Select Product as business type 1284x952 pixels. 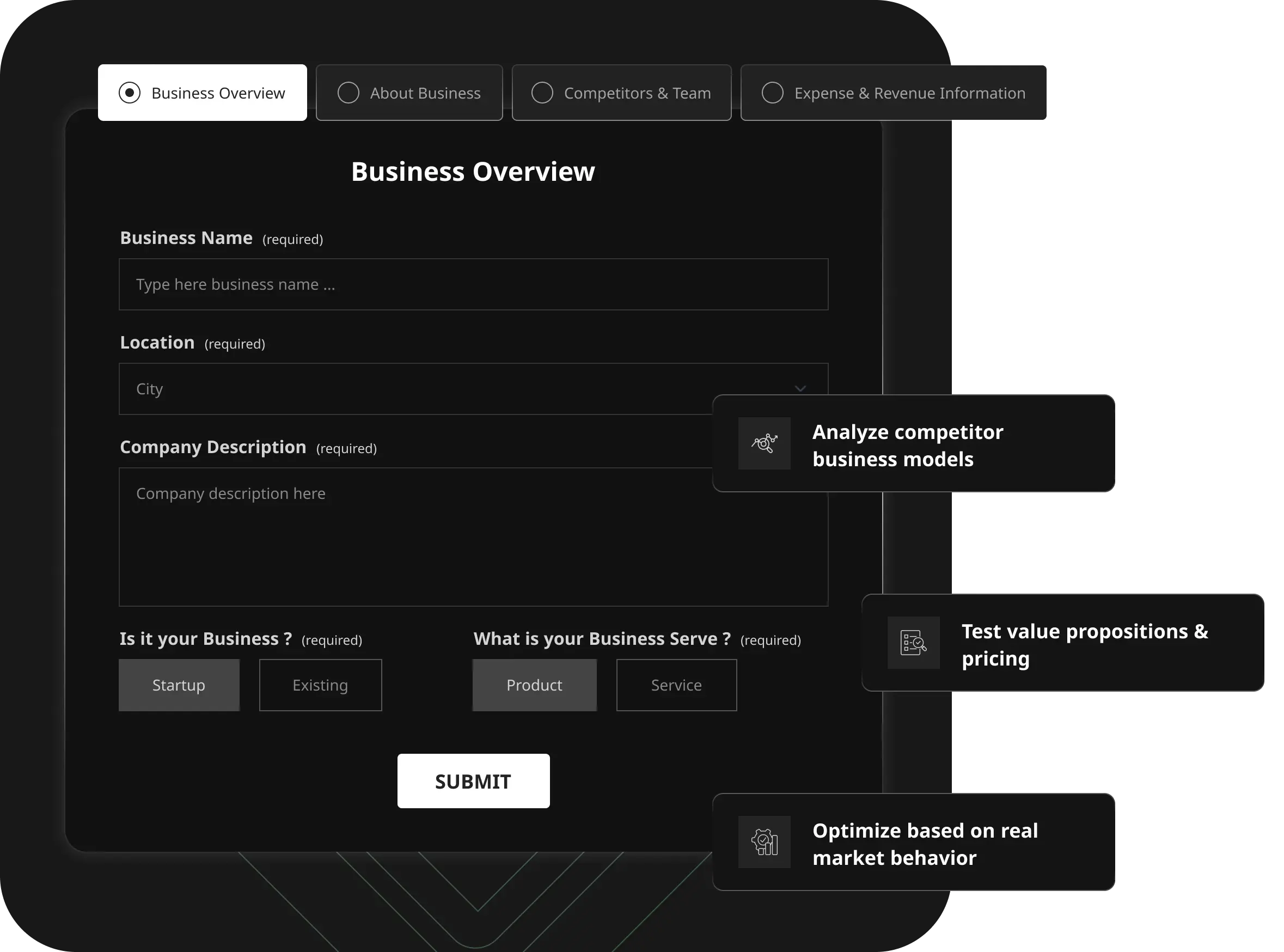(535, 685)
